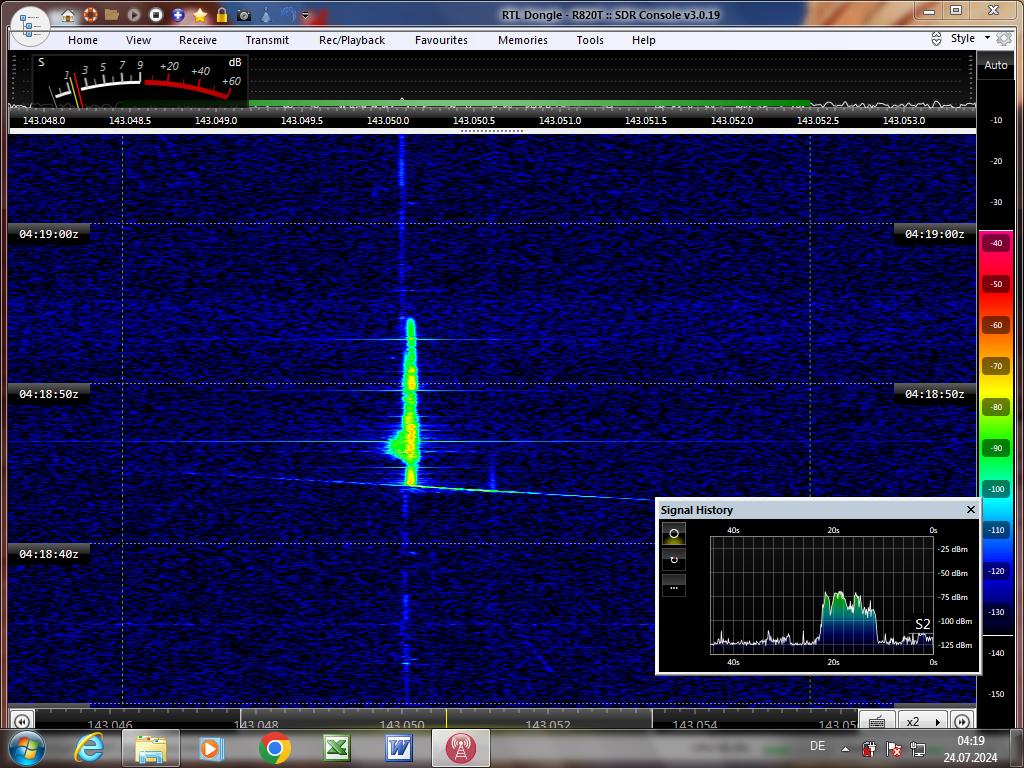
Task: Open the Style dropdown menu
Action: (x=970, y=38)
